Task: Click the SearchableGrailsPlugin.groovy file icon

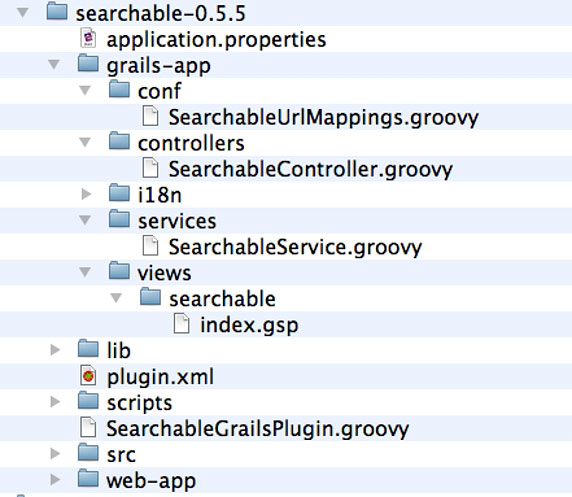Action: click(88, 428)
